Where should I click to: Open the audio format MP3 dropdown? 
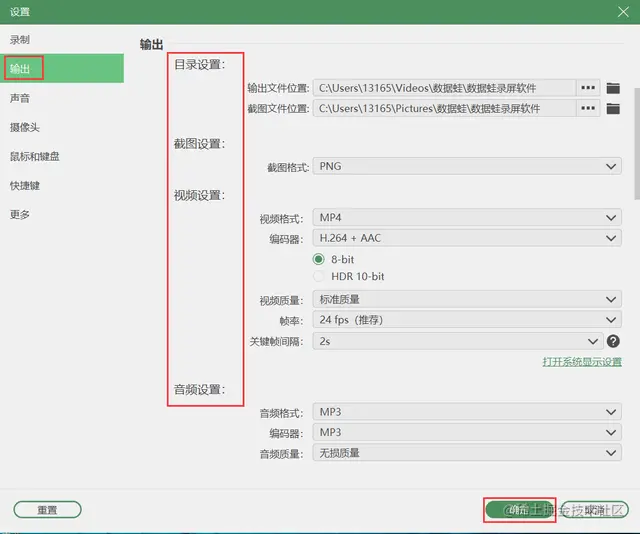(x=467, y=412)
